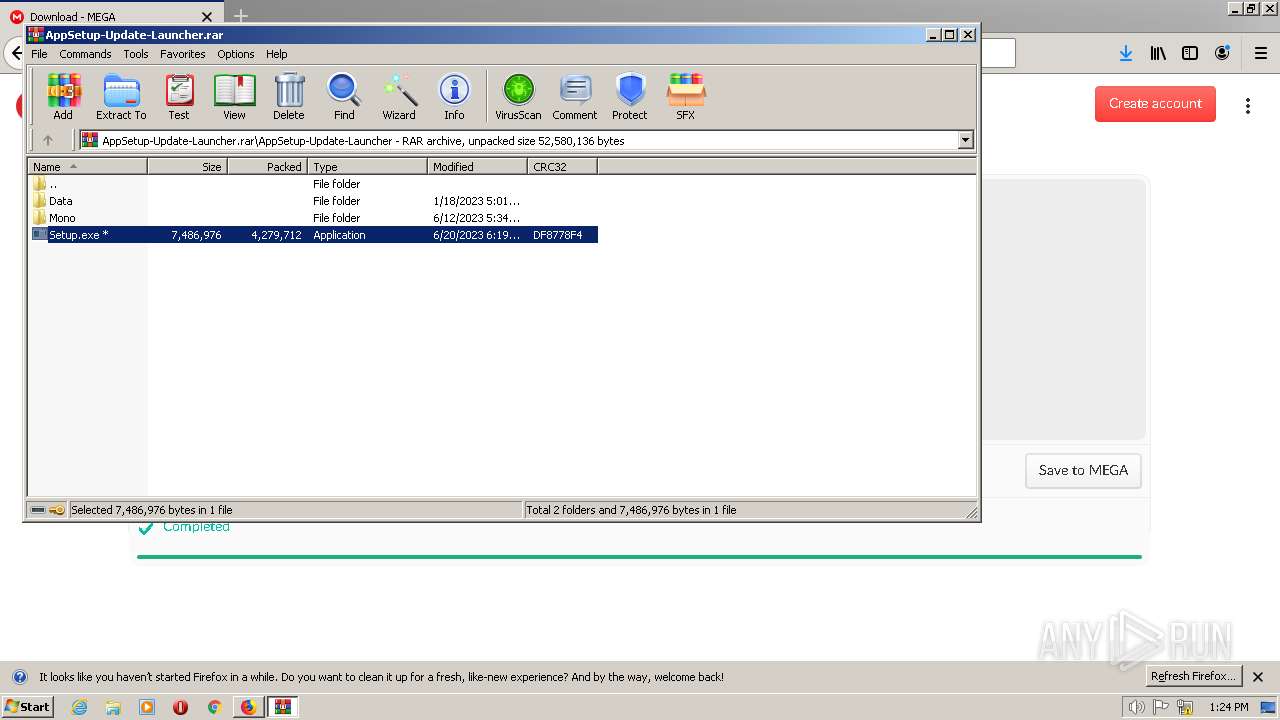The image size is (1280, 720).
Task: Open Opera from the taskbar
Action: point(180,707)
